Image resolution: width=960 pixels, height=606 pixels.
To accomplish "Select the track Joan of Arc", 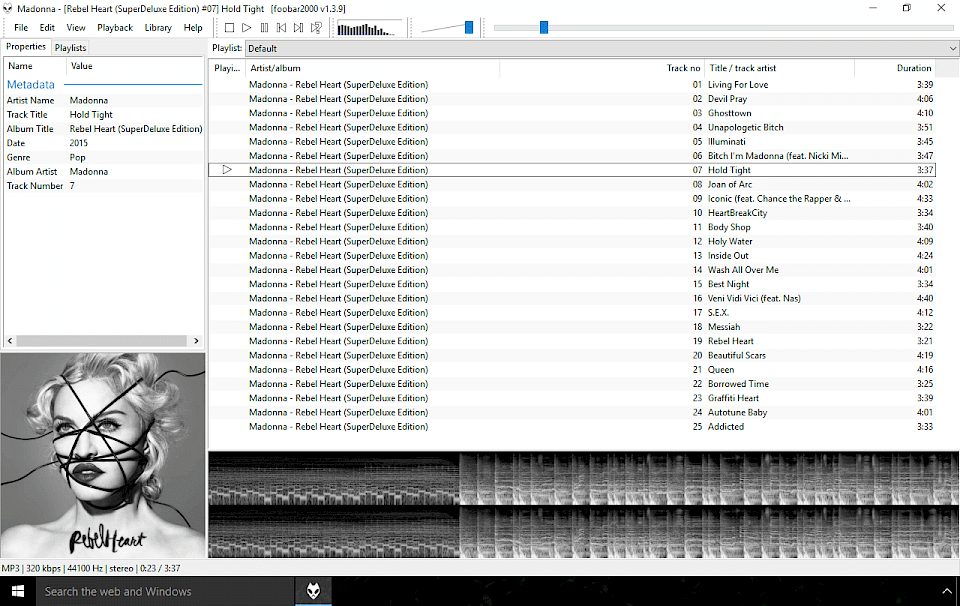I will tap(572, 184).
